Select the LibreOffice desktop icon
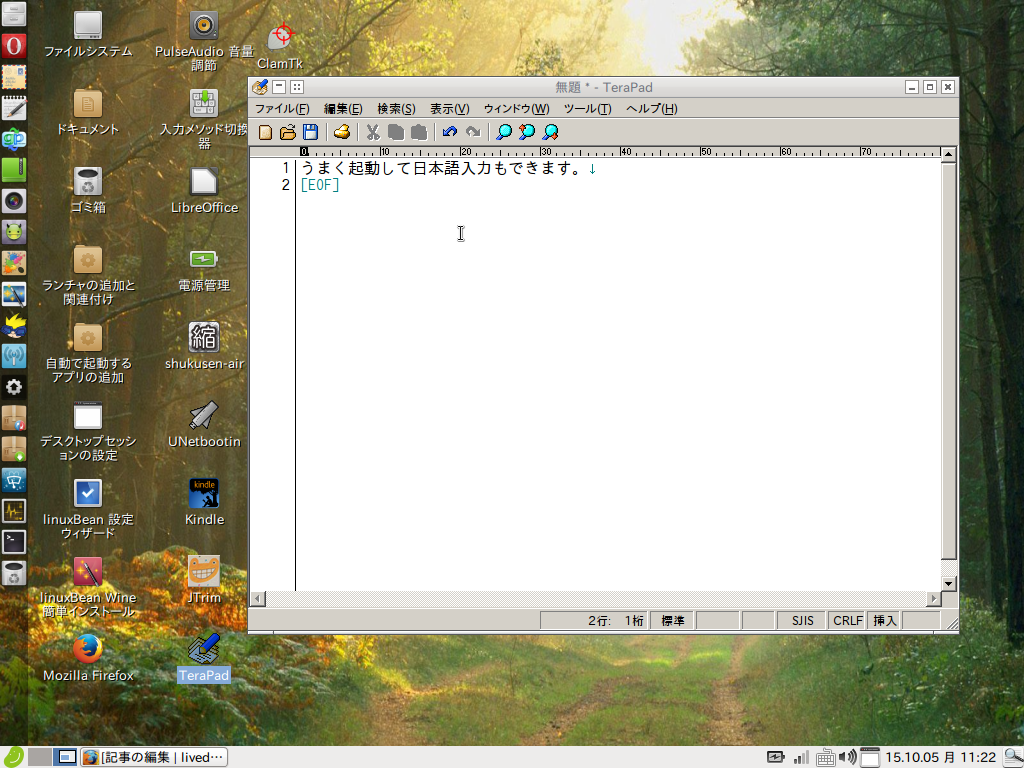Screen dimensions: 1024x768 (x=204, y=190)
